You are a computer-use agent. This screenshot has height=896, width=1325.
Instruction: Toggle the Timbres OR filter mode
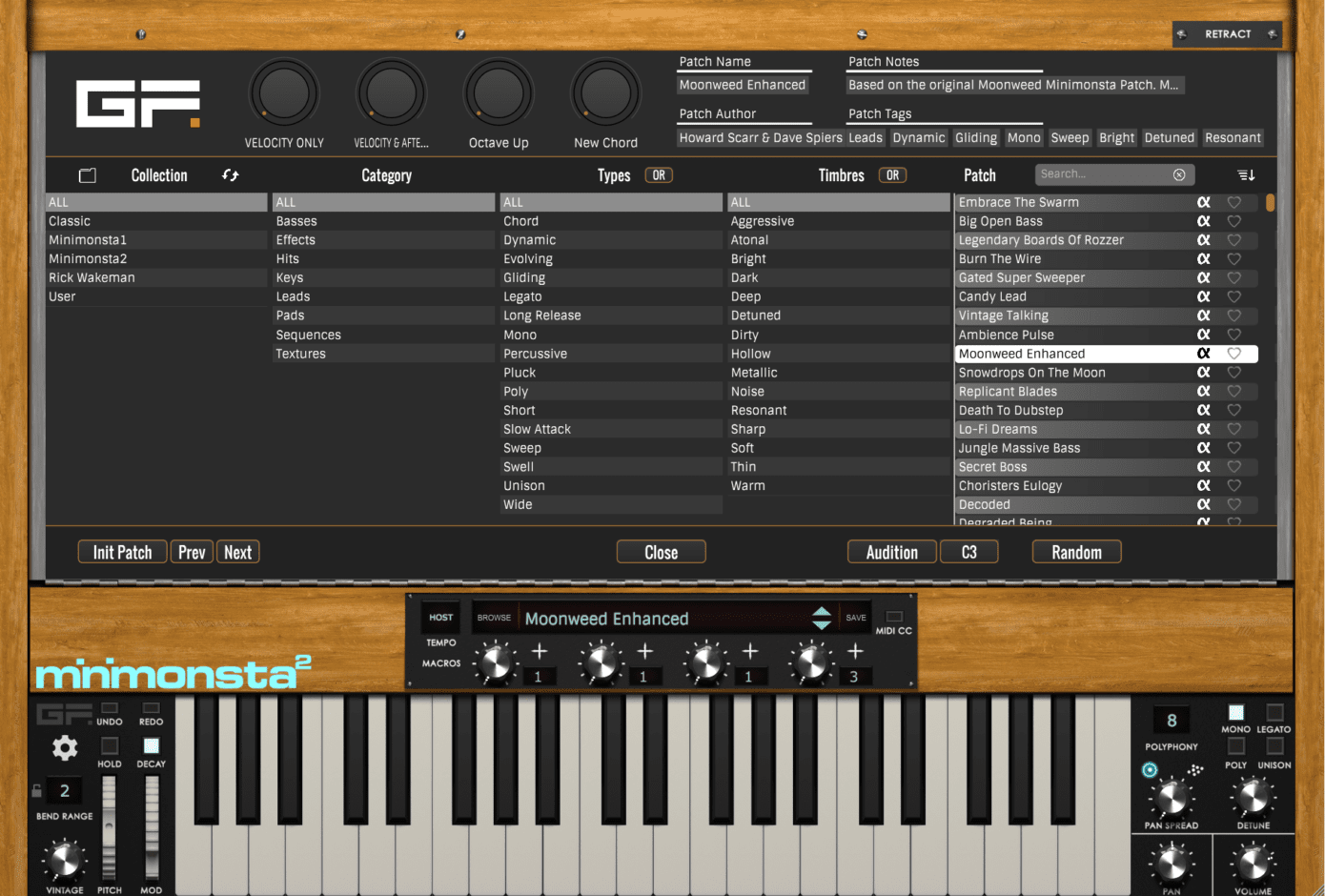coord(892,175)
